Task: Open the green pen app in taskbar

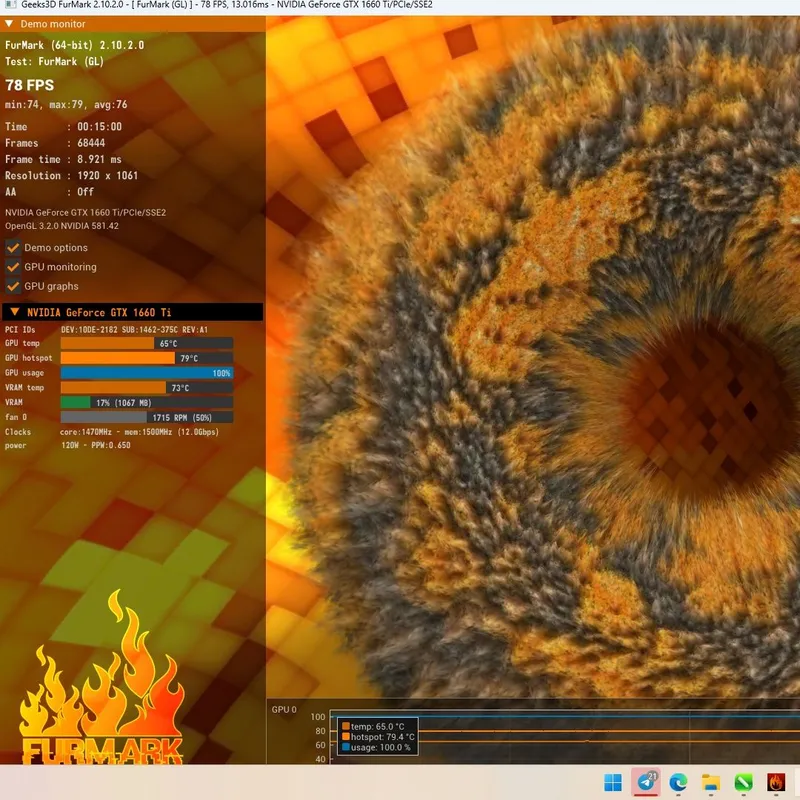Action: tap(743, 782)
